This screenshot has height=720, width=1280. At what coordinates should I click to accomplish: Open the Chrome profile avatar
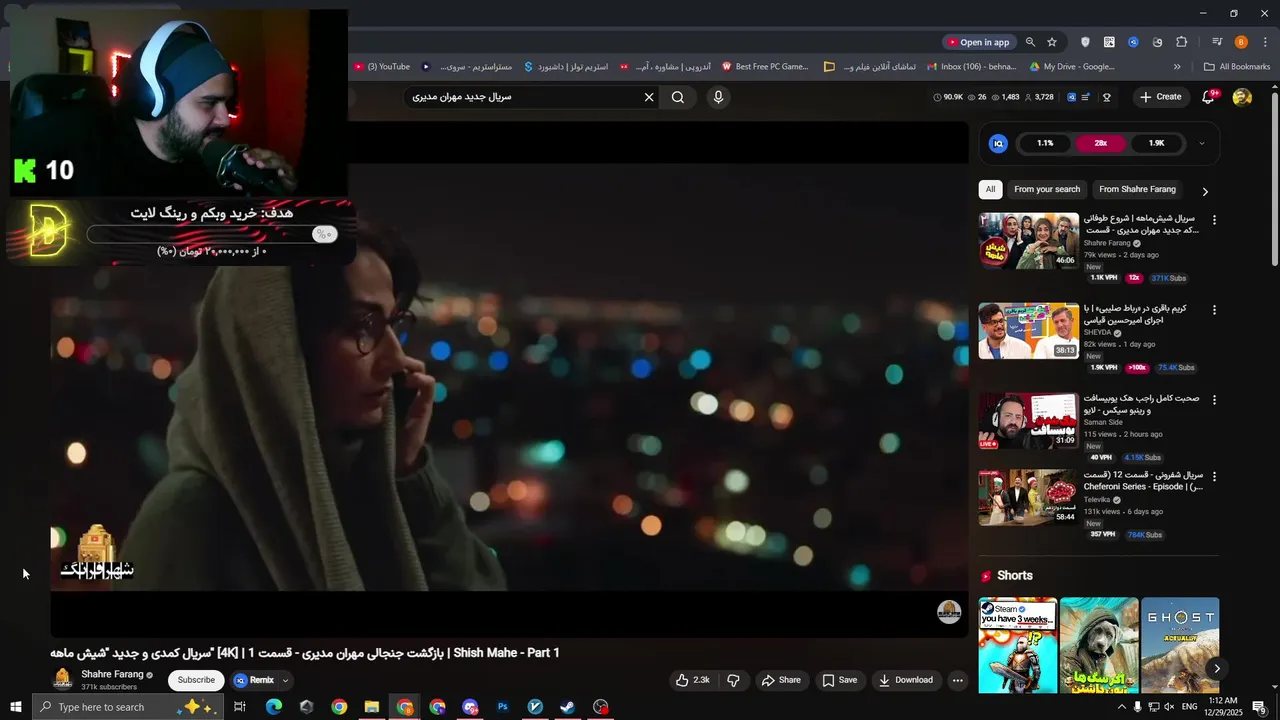coord(1241,42)
